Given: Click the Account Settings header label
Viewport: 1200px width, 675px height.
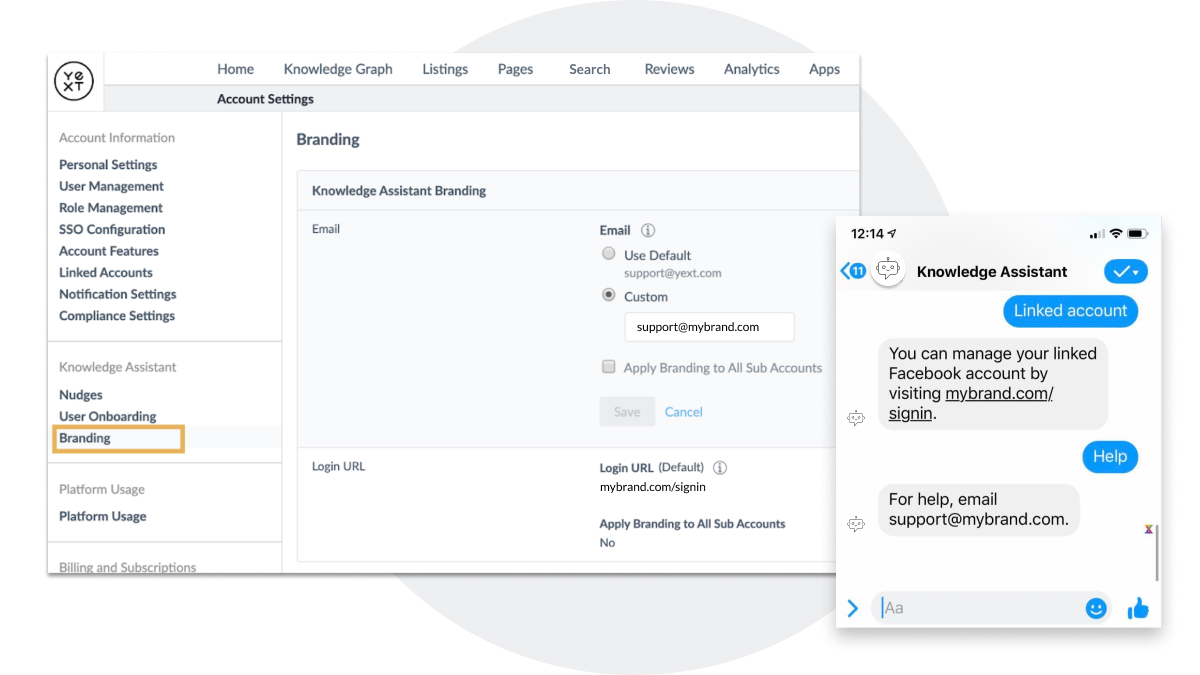Looking at the screenshot, I should (x=265, y=99).
